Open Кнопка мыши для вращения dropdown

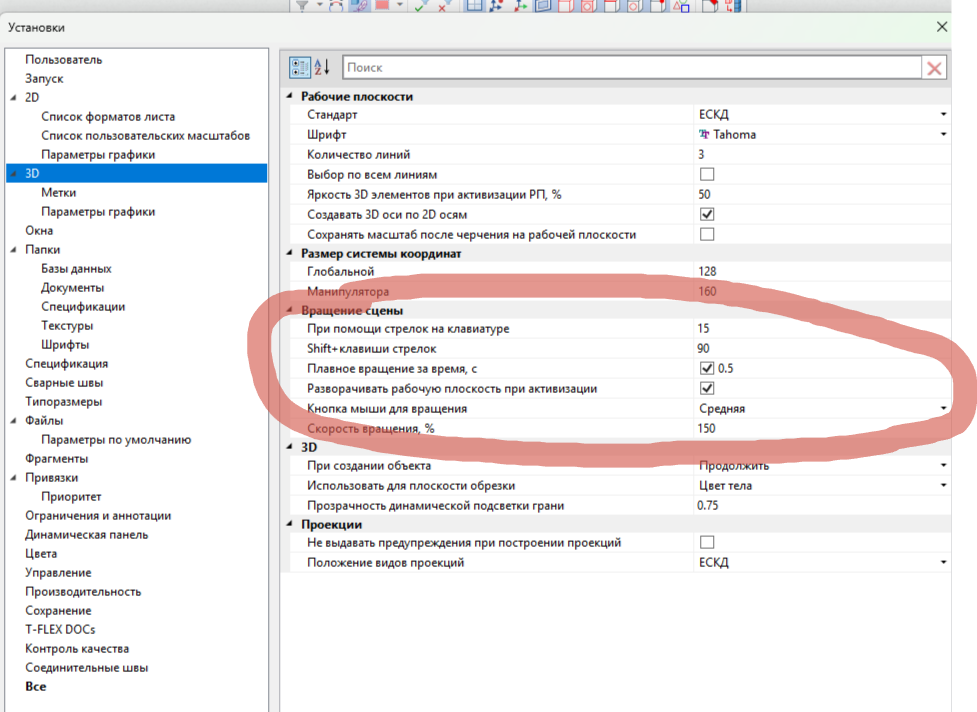pyautogui.click(x=942, y=409)
